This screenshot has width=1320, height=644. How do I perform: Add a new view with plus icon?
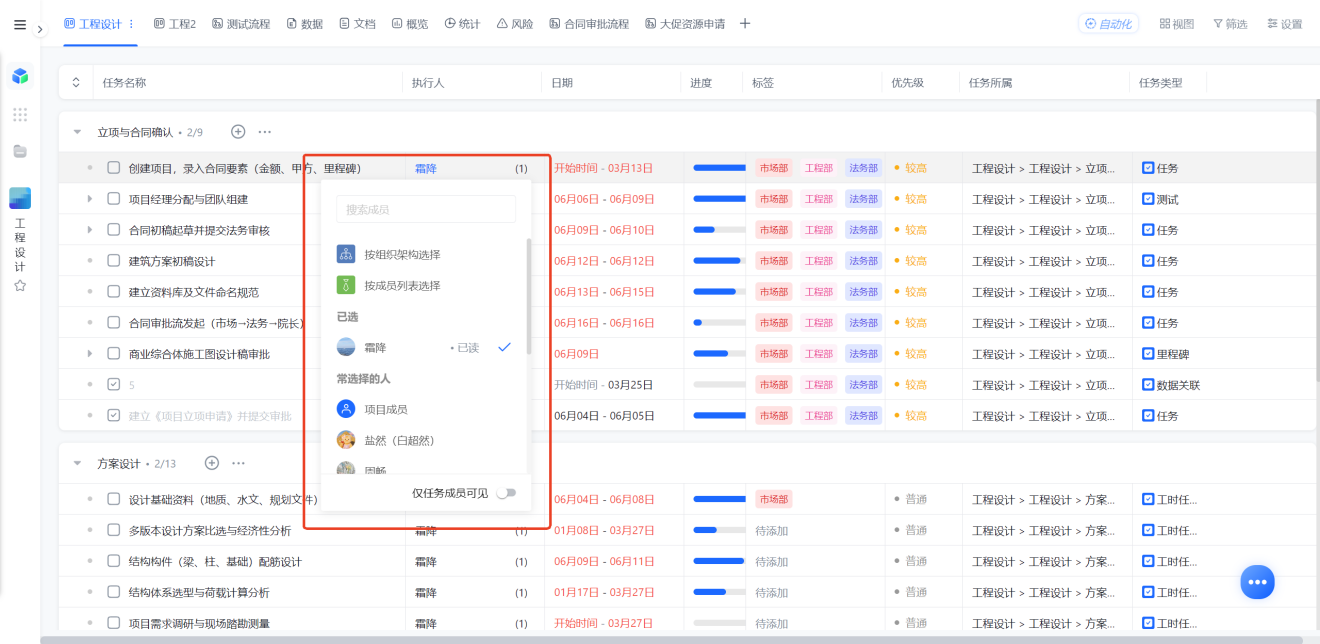click(x=745, y=24)
